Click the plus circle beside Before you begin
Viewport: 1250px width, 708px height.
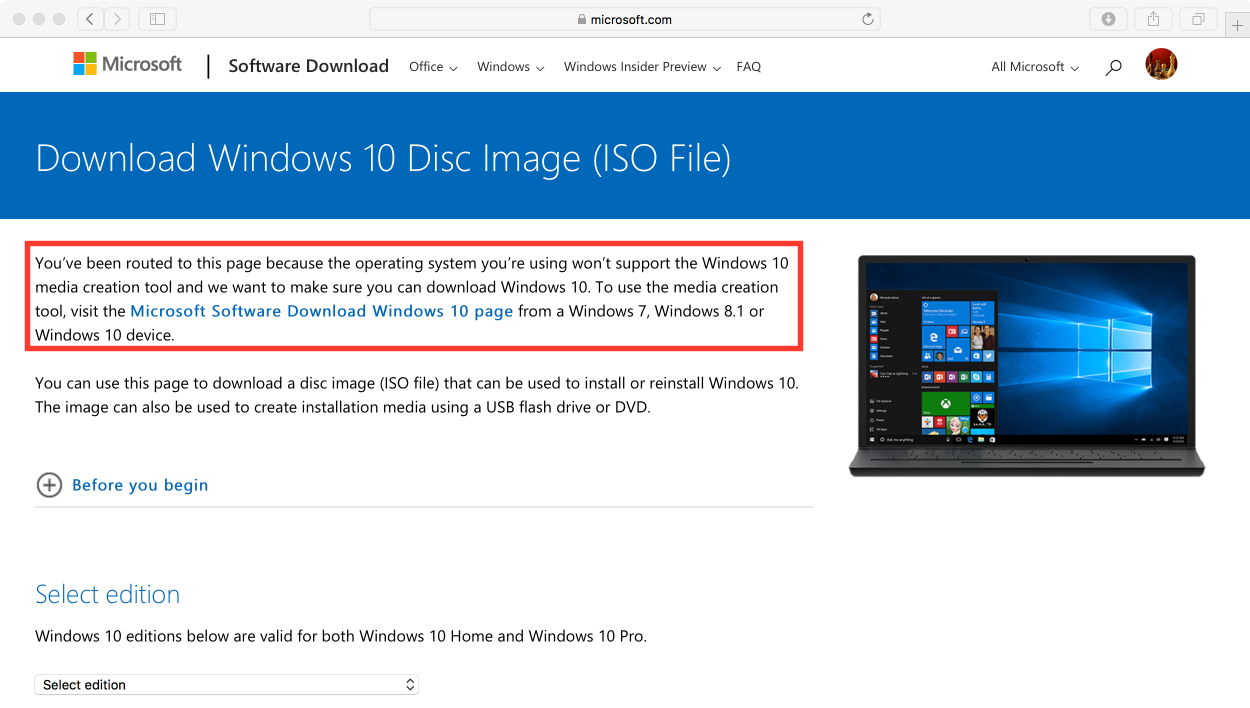click(49, 485)
